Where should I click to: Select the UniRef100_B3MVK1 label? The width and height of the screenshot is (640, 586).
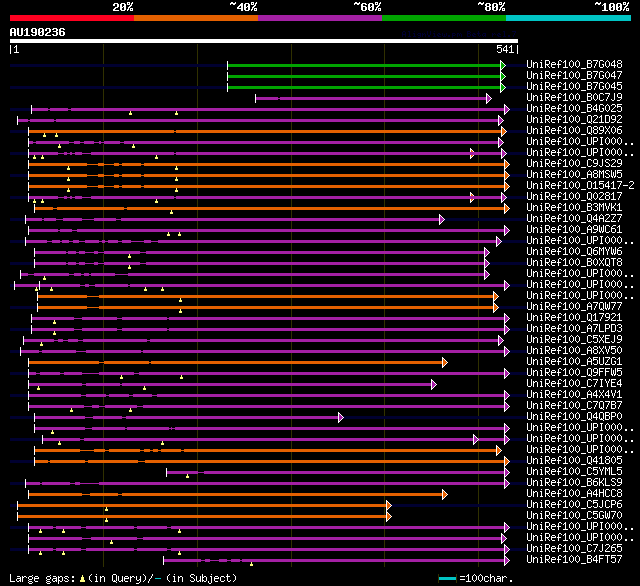click(x=574, y=207)
